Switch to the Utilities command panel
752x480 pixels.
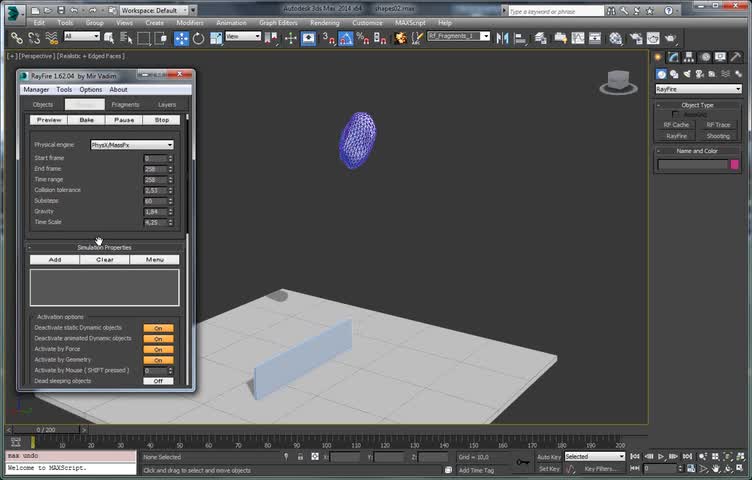pyautogui.click(x=736, y=57)
